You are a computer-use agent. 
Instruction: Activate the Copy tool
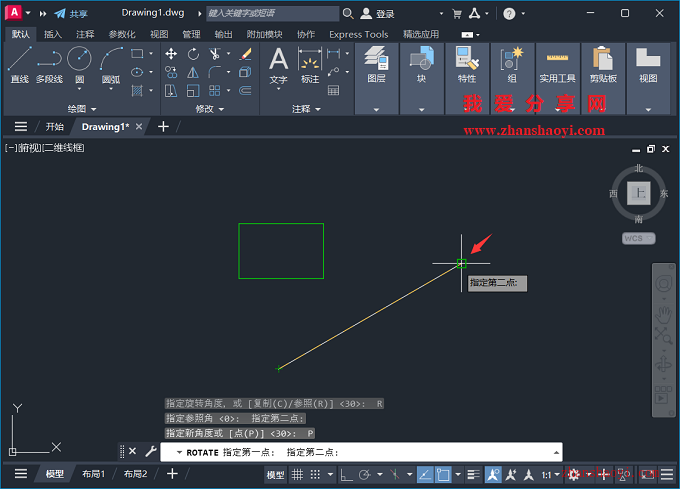171,72
